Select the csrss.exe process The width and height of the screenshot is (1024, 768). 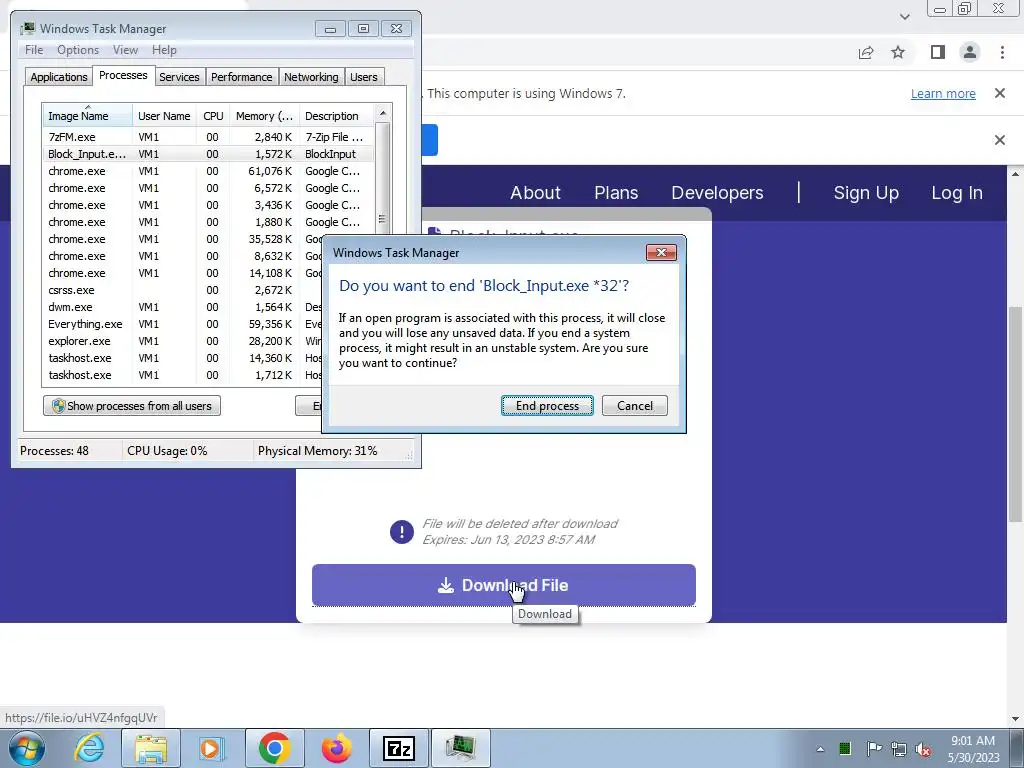(x=183, y=290)
